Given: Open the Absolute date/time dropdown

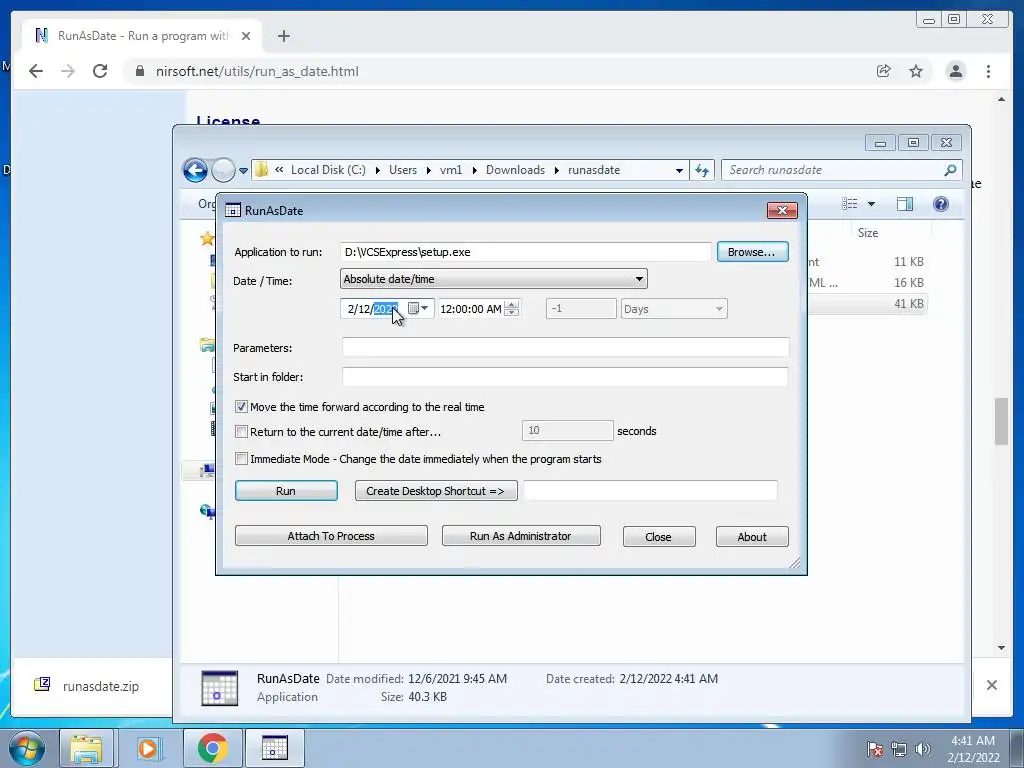Looking at the screenshot, I should click(x=494, y=279).
